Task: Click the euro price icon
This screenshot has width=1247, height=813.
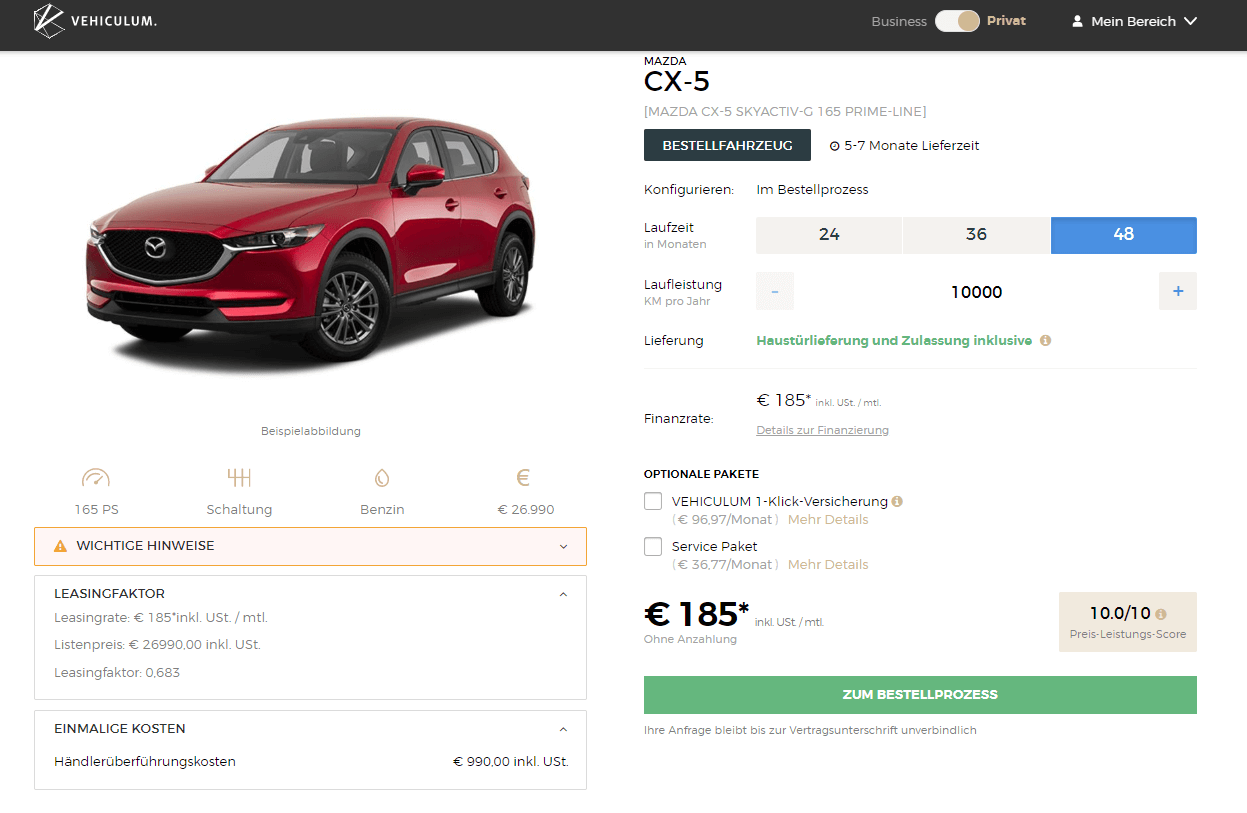Action: 524,478
